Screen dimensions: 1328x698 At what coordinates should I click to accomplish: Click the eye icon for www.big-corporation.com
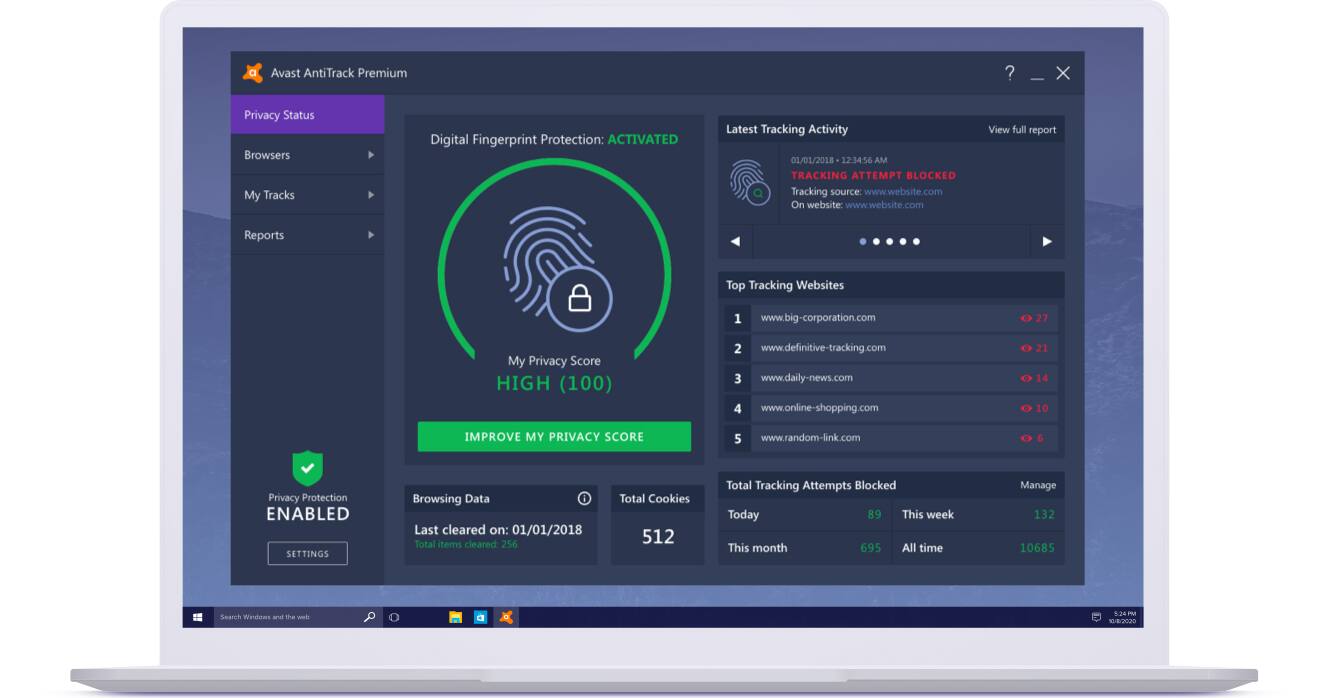tap(1026, 318)
